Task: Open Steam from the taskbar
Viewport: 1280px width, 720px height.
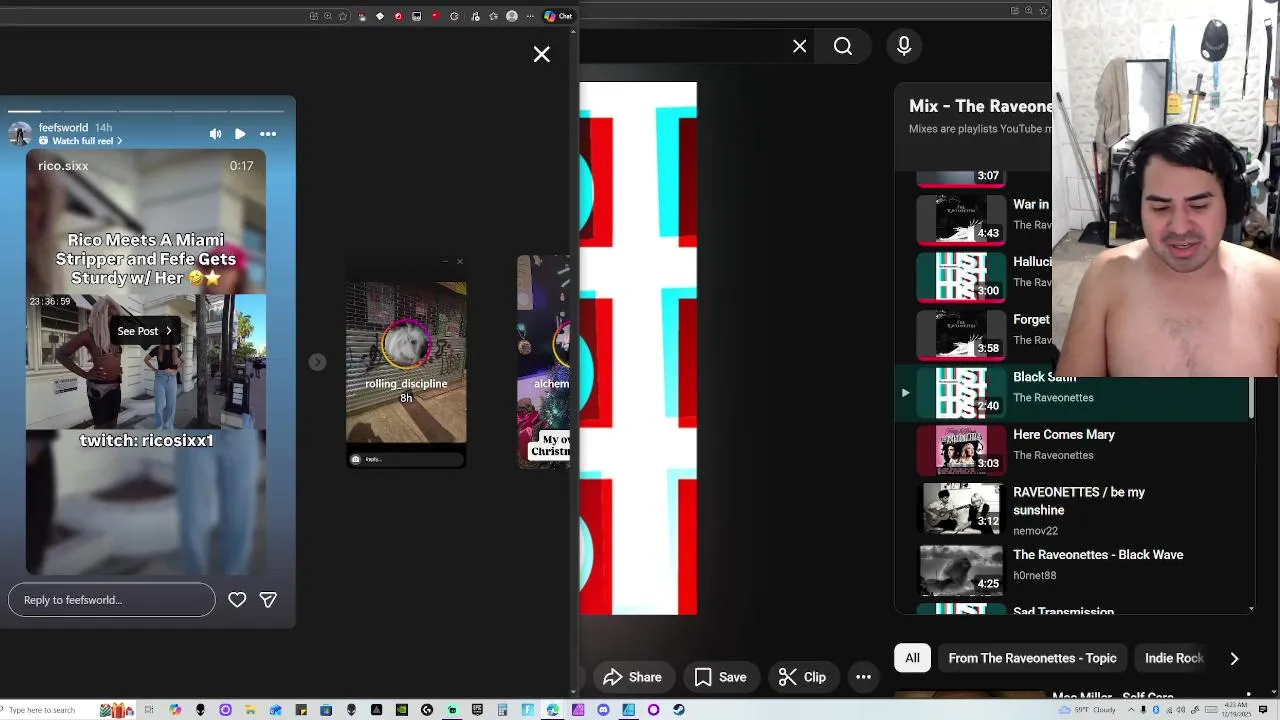Action: click(679, 710)
